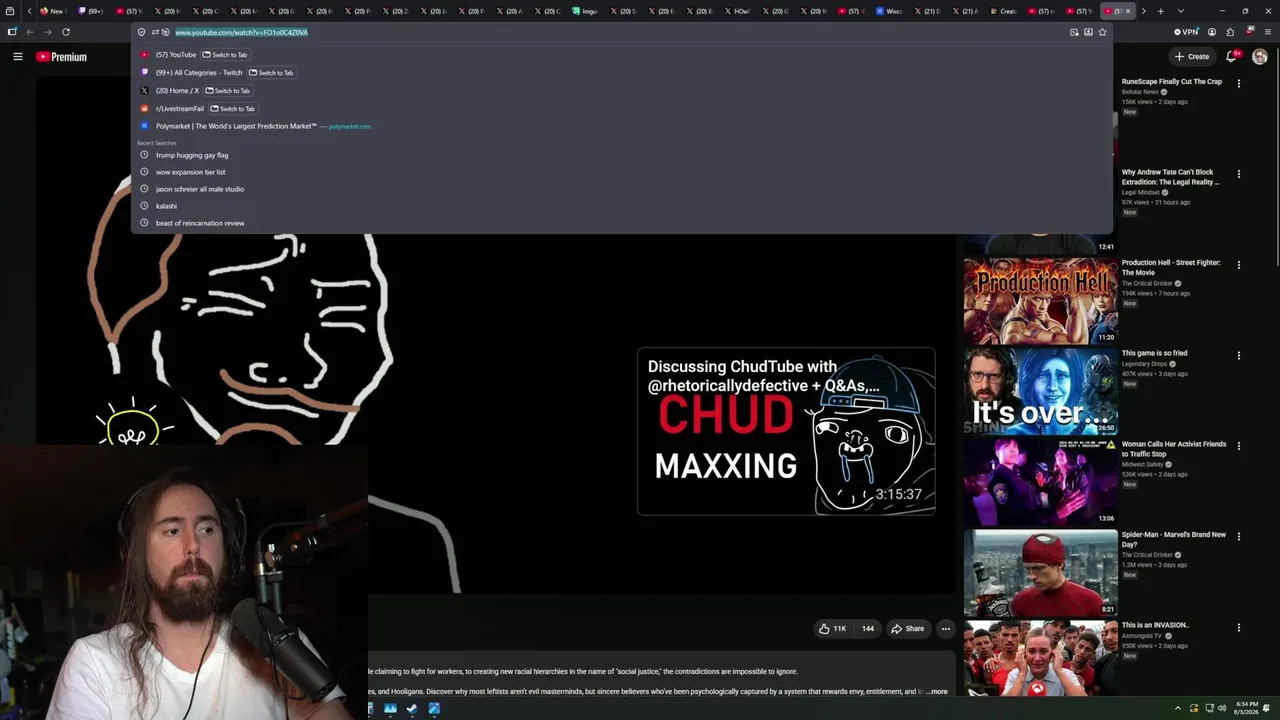The height and width of the screenshot is (720, 1280).
Task: Click Switch to Tab for YouTube suggestion
Action: [225, 55]
